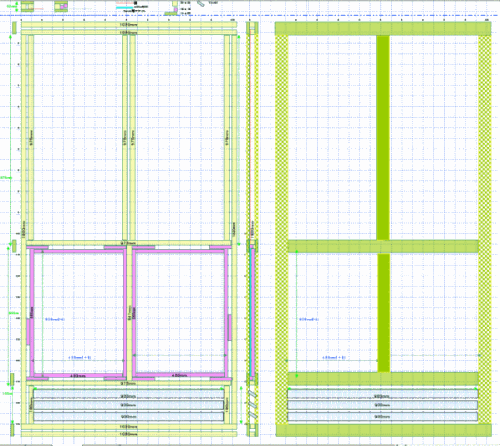Select the cross-section thumbnail with pink squares
Viewport: 500px width, 446px height.
61,6
